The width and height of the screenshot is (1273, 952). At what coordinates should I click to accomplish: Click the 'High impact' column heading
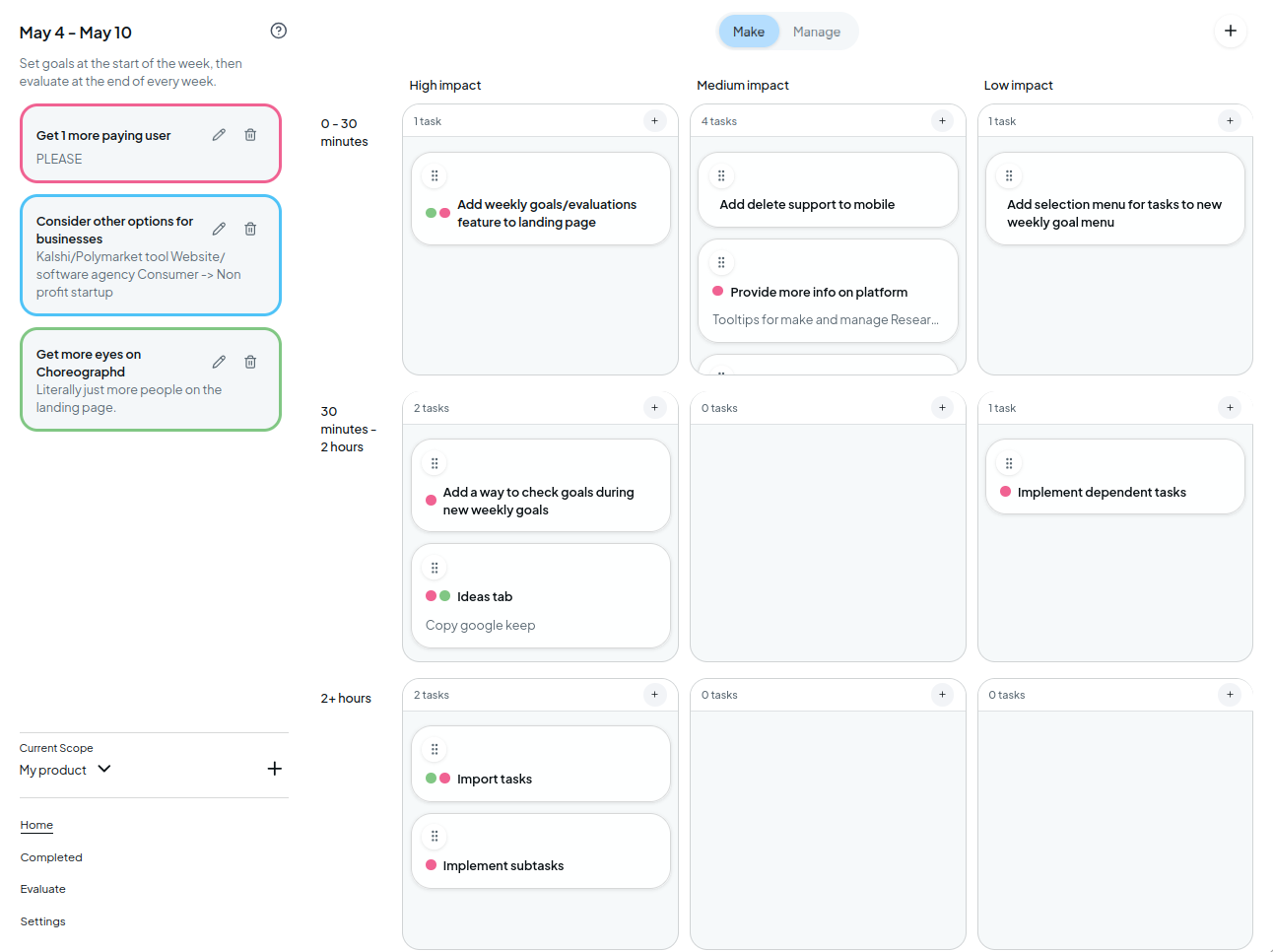[445, 86]
